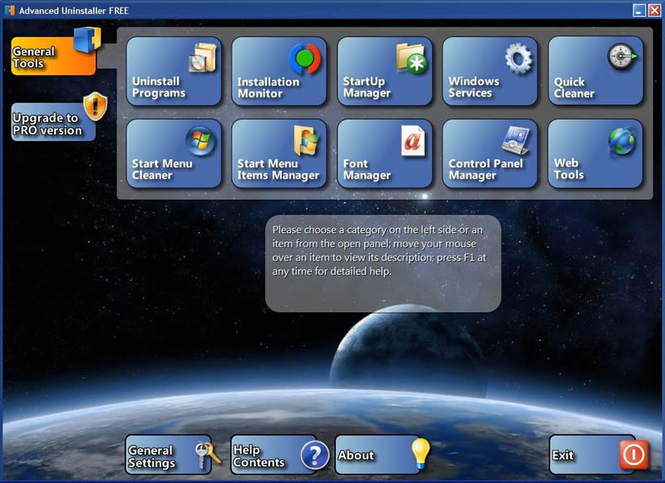Click the Start Menu Cleaner Windows orb icon
This screenshot has width=665, height=483.
[x=200, y=141]
